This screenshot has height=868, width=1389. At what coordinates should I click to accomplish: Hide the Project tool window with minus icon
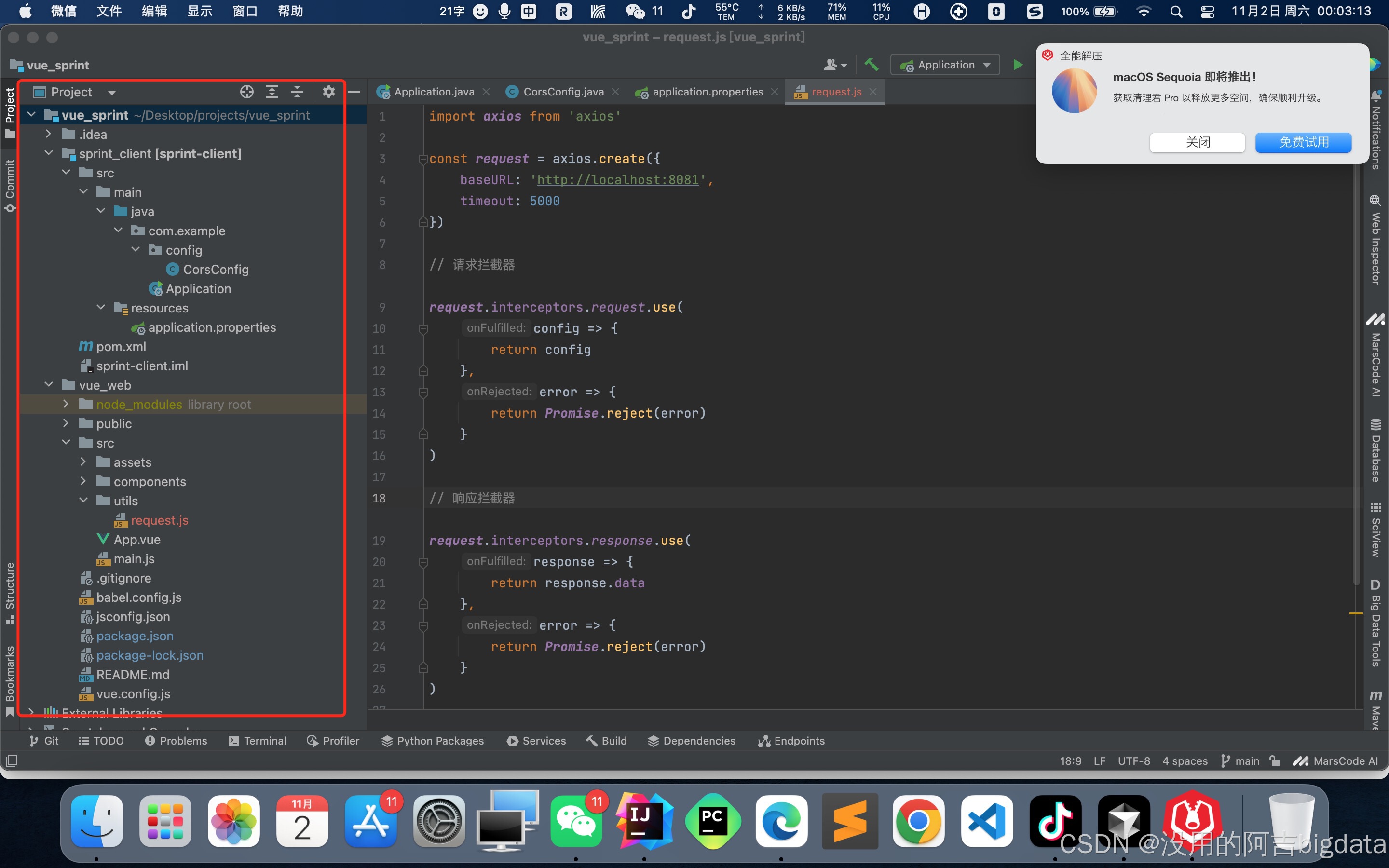coord(354,92)
